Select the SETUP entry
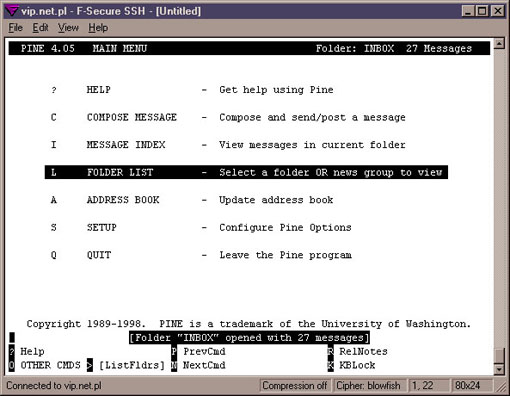This screenshot has height=396, width=510. pos(102,227)
